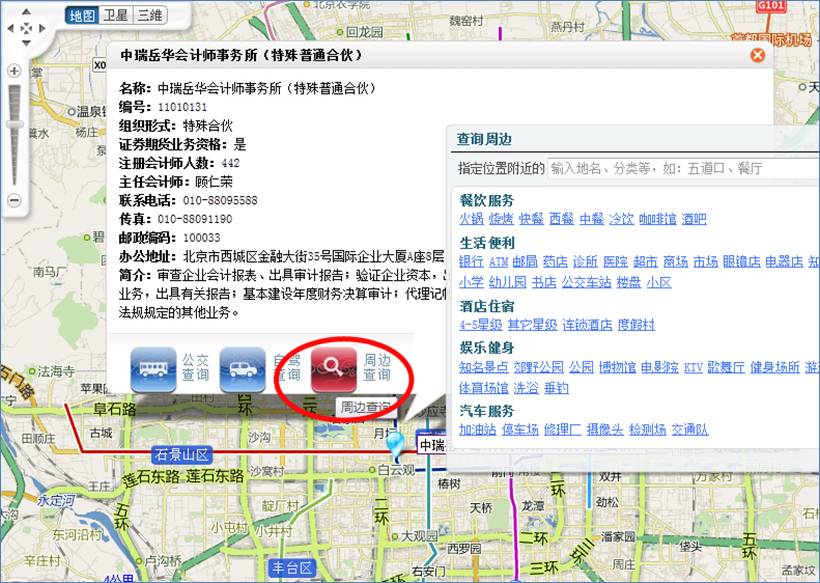Image resolution: width=820 pixels, height=583 pixels.
Task: Zoom in with the plus icon
Action: [x=13, y=72]
